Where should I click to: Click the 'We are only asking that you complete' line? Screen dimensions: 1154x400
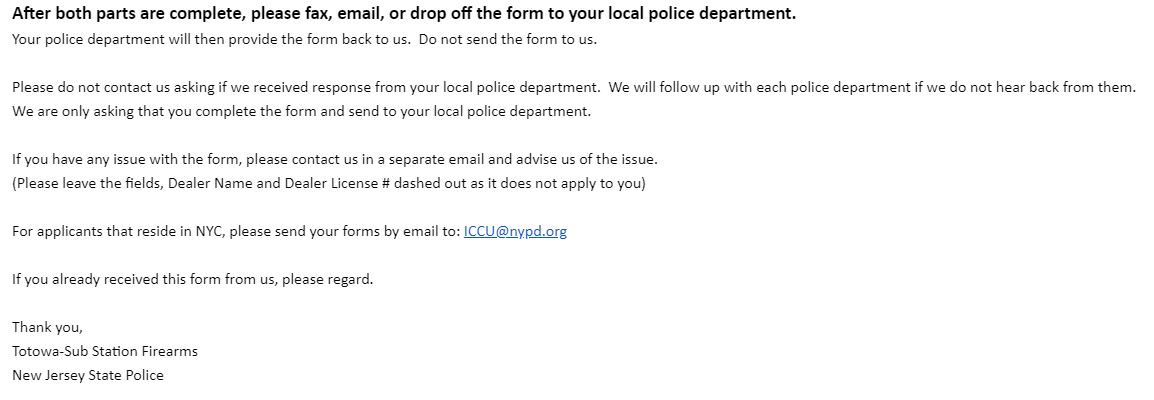[x=301, y=112]
